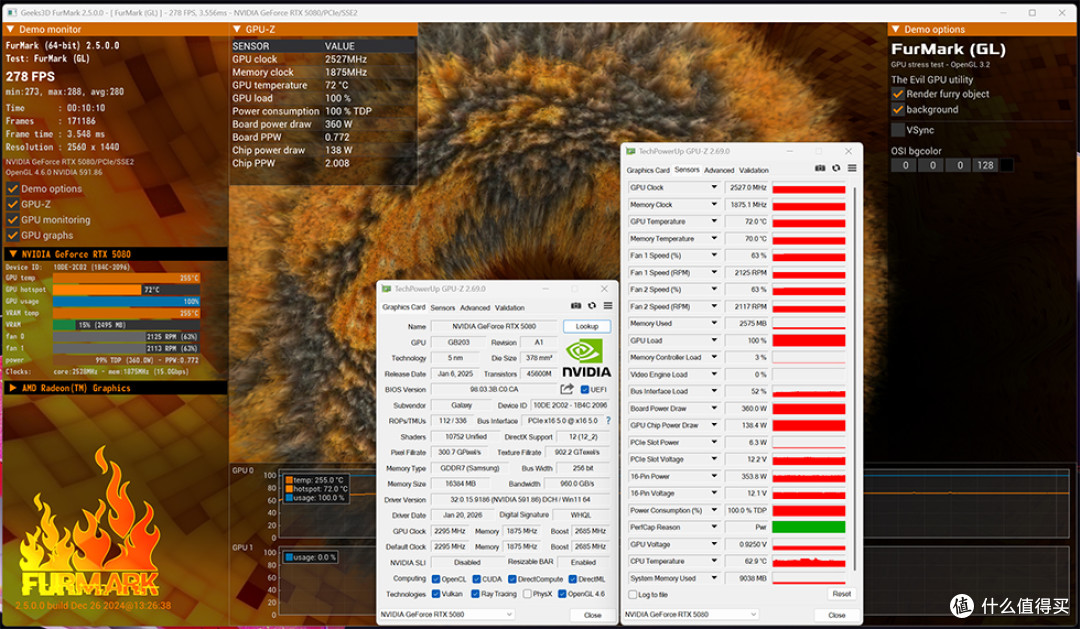1080x629 pixels.
Task: Click the Driver Version value field
Action: 520,499
